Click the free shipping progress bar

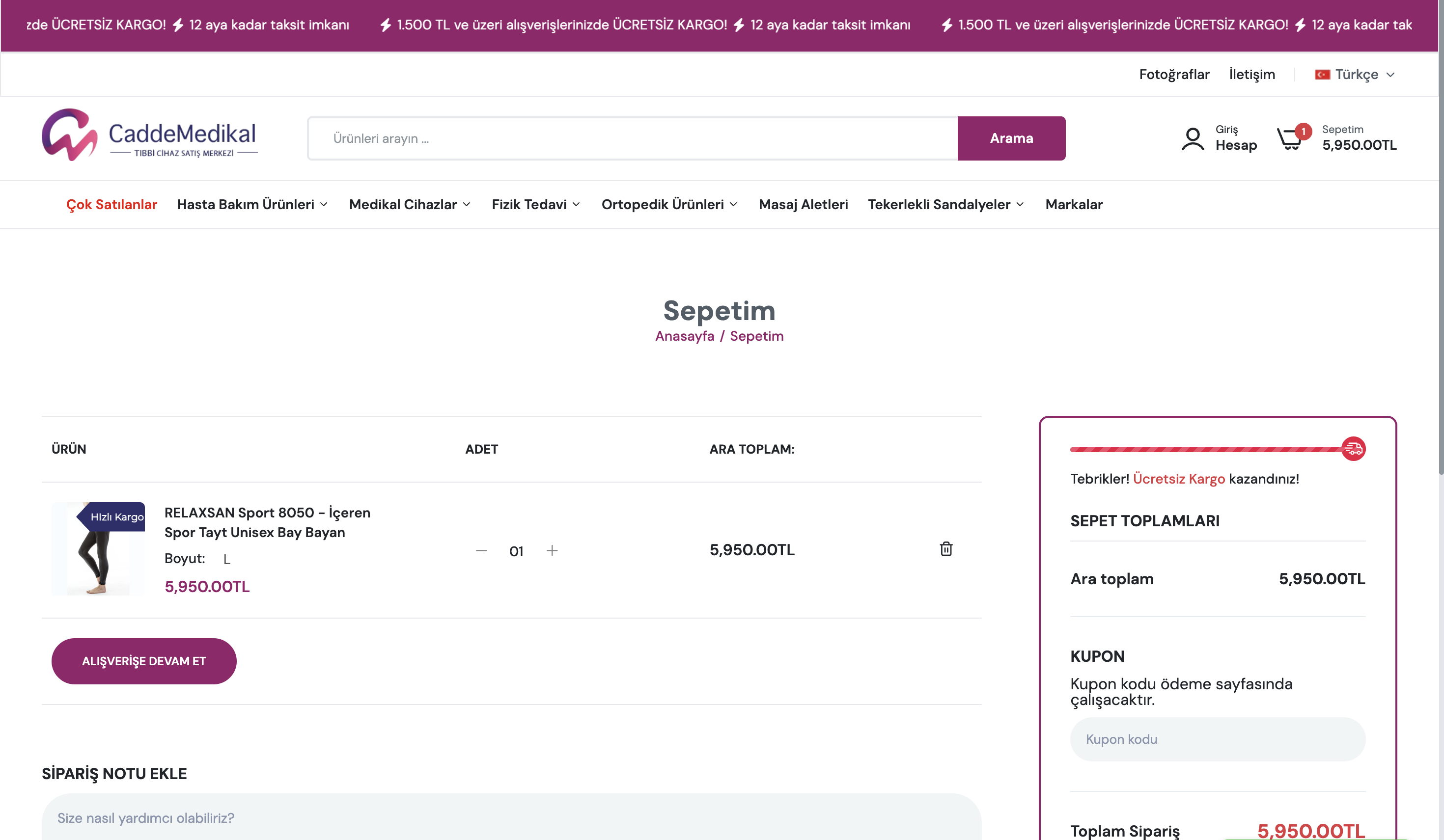click(x=1206, y=450)
